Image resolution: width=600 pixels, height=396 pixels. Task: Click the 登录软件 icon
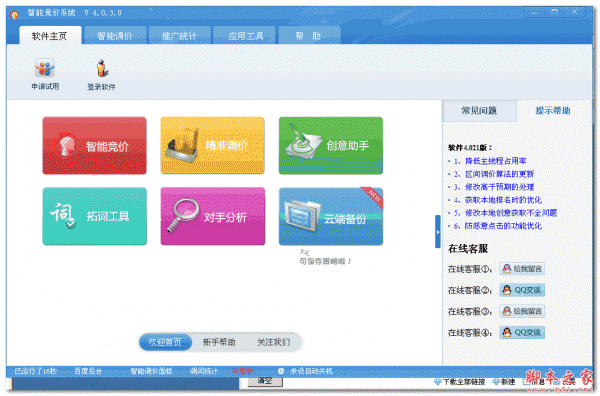101,69
